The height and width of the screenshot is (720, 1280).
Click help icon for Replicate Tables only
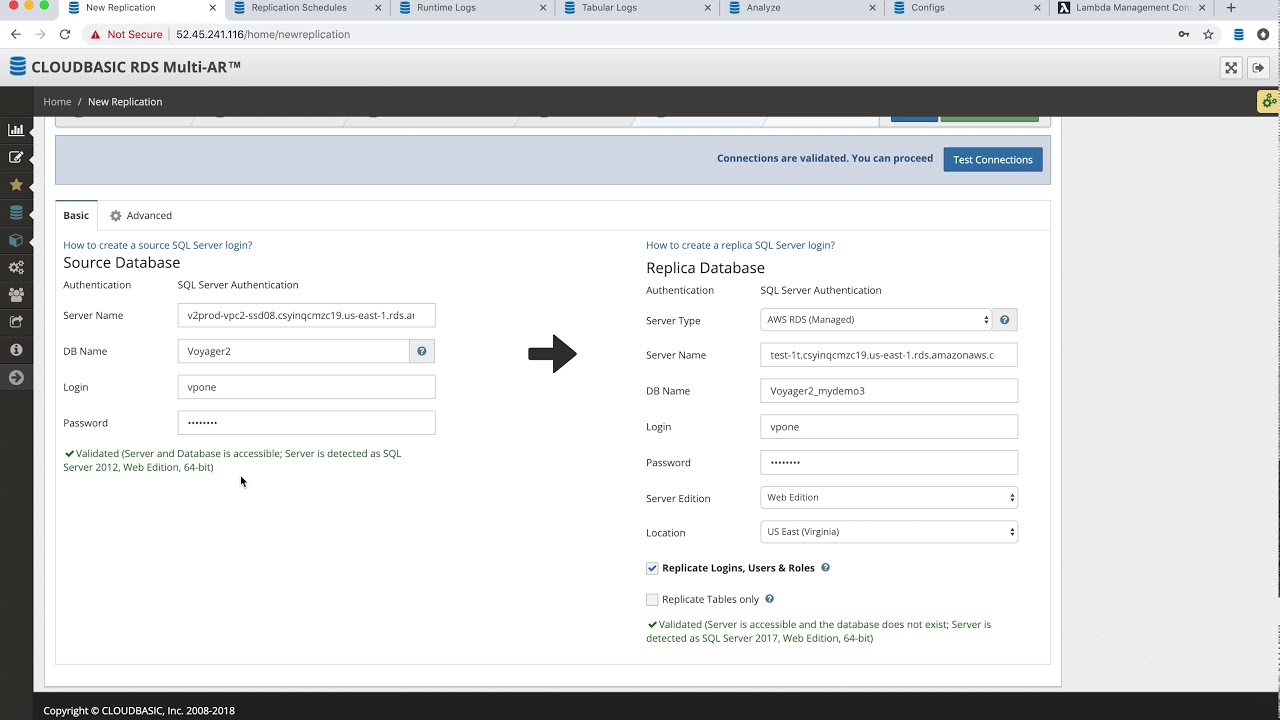click(x=769, y=599)
